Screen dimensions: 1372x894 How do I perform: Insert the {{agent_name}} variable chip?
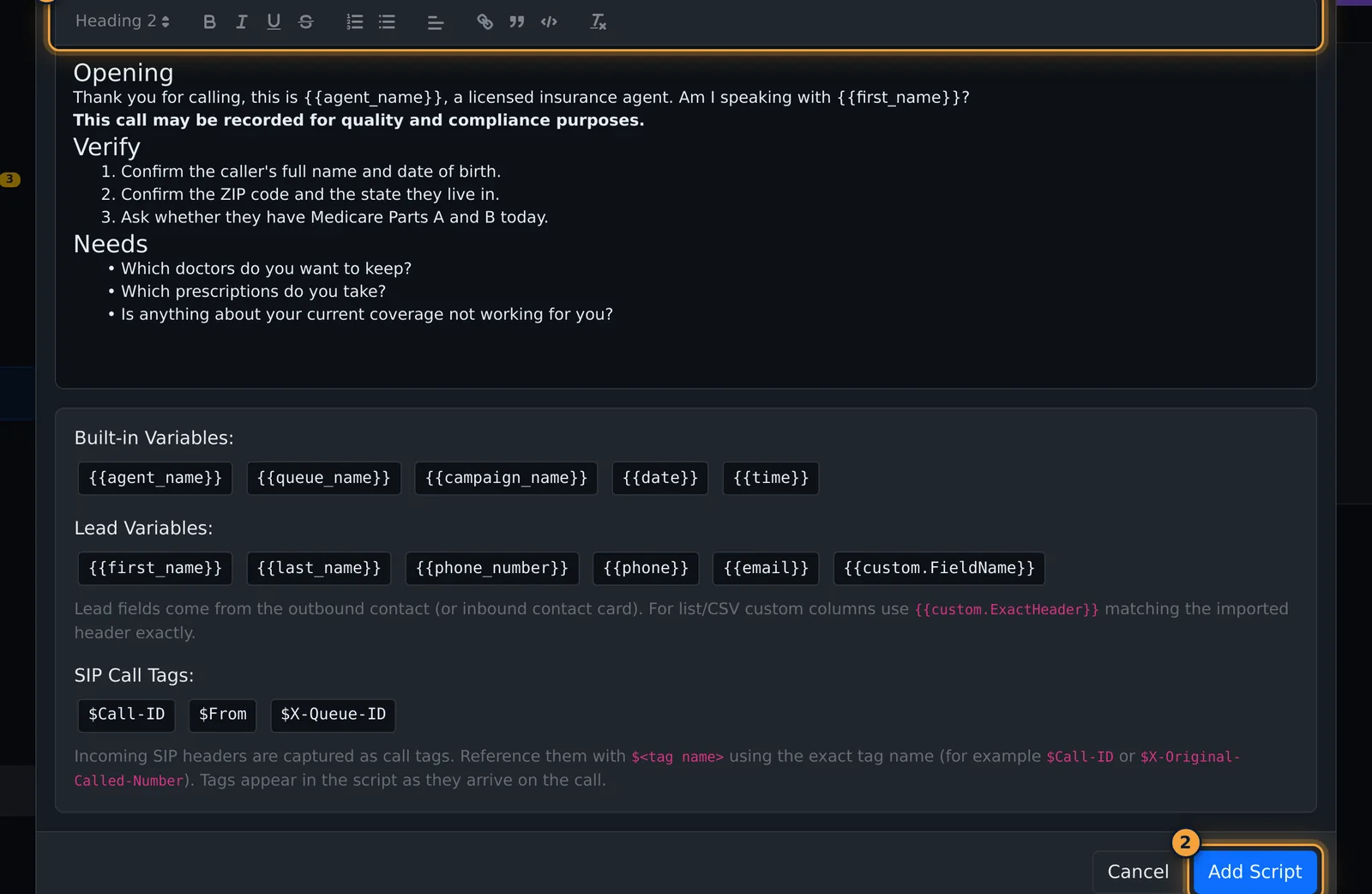click(155, 478)
